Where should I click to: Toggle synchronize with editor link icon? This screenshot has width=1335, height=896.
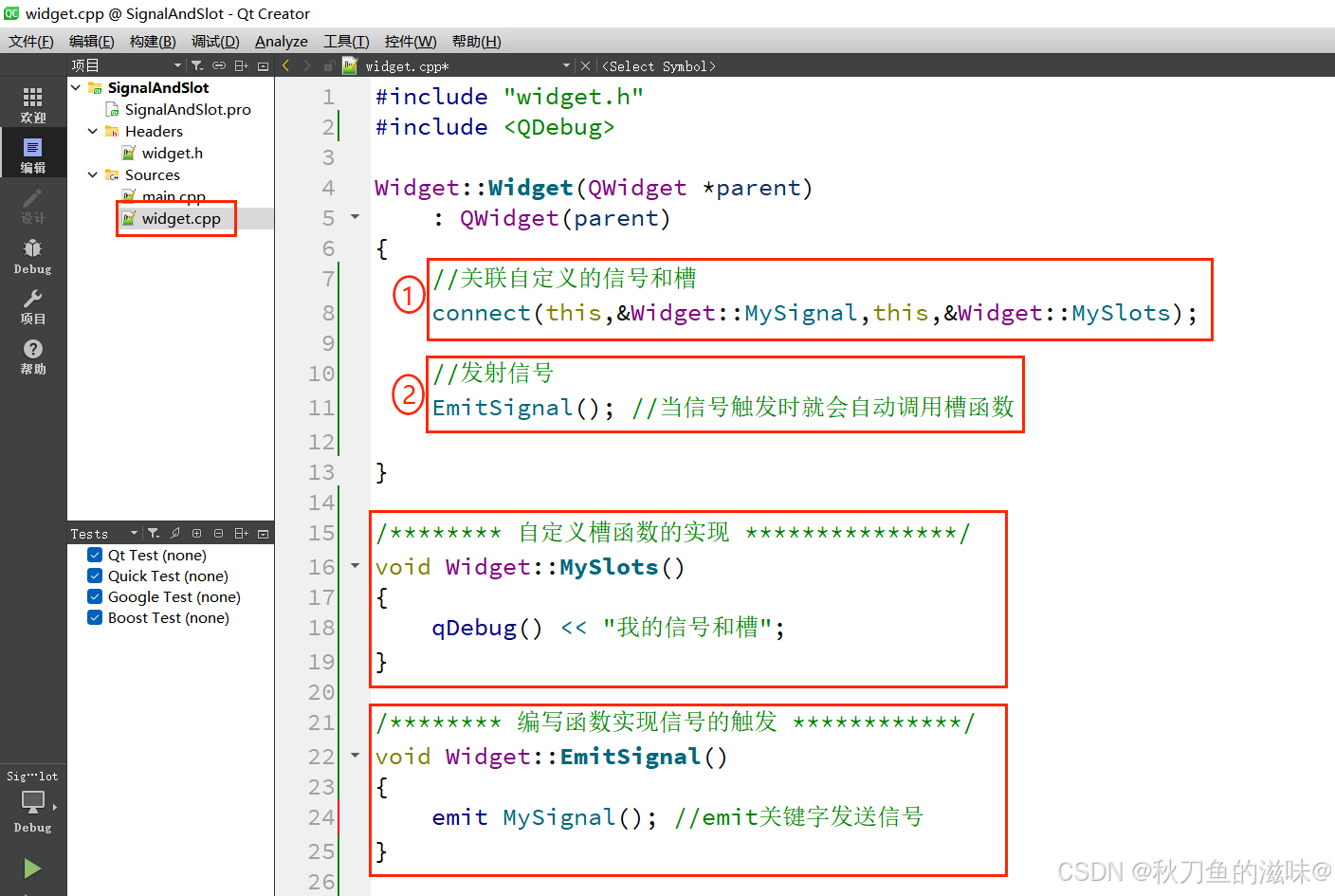(219, 65)
